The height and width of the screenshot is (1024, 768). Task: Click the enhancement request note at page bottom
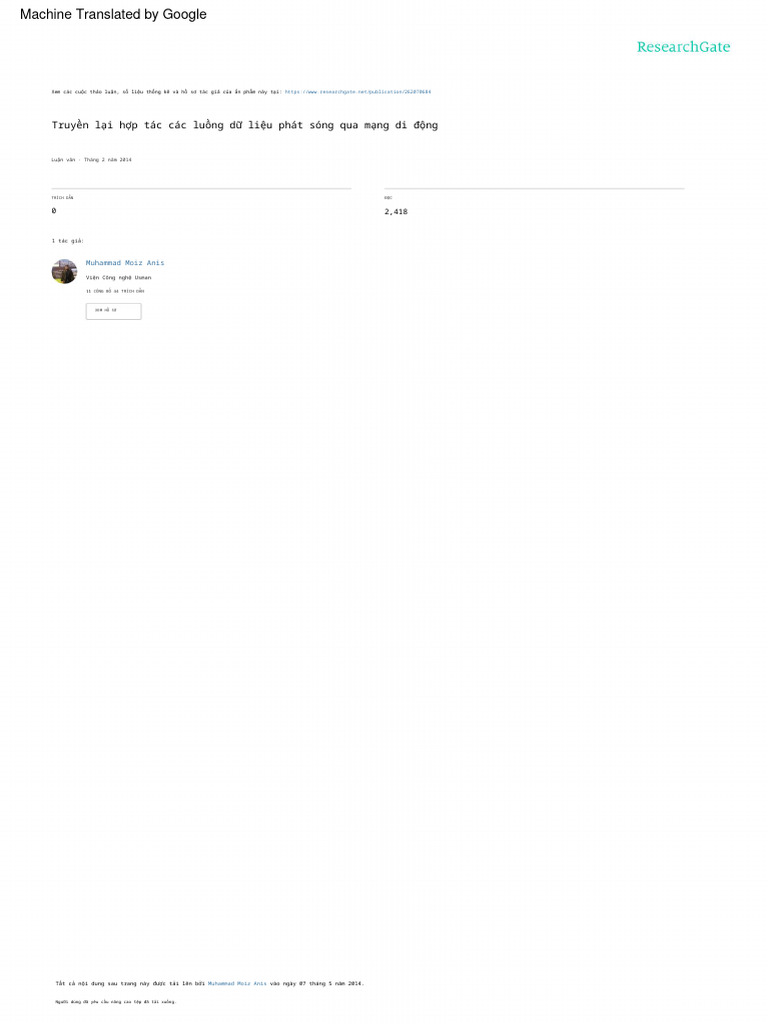coord(116,1002)
